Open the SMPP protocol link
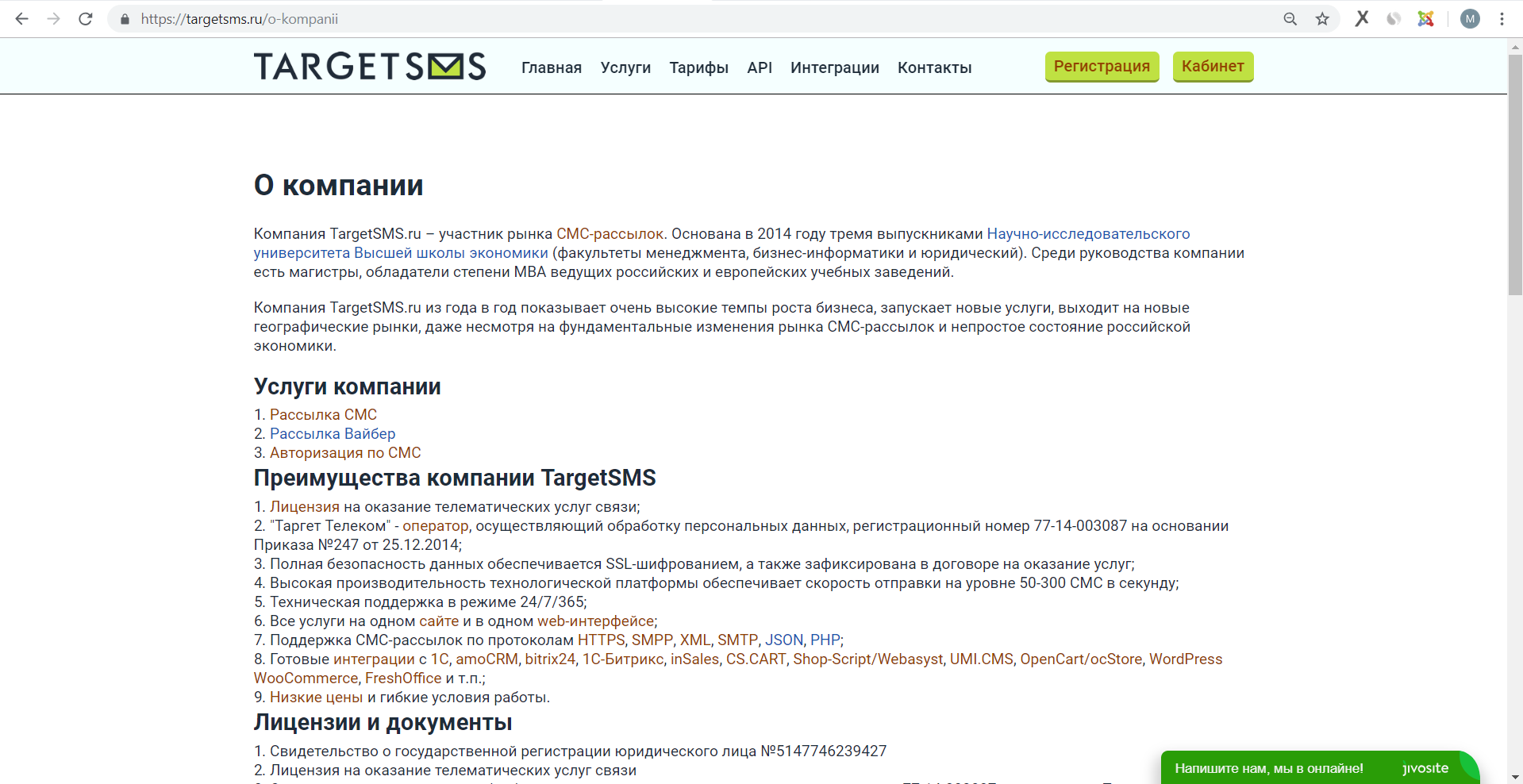This screenshot has width=1523, height=784. pyautogui.click(x=652, y=640)
